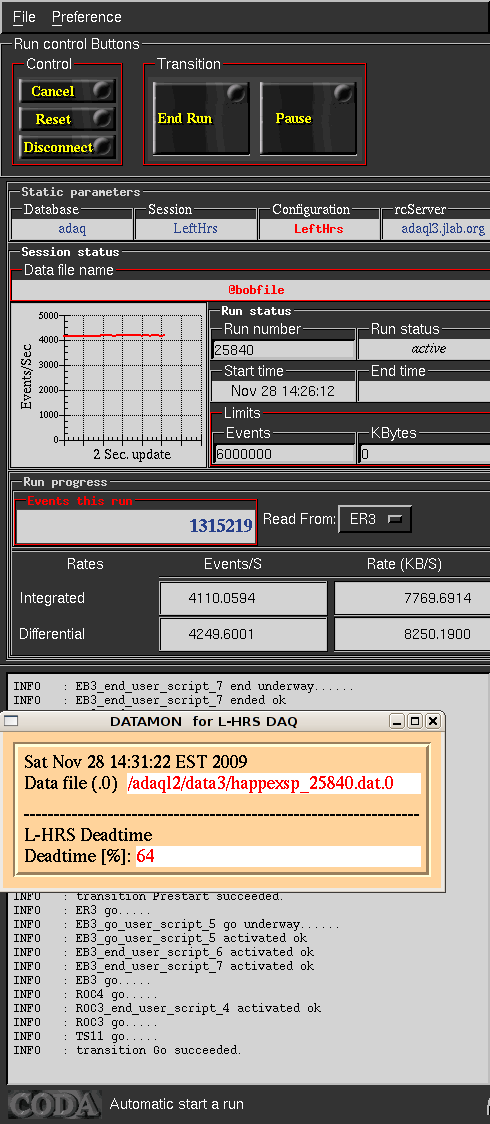The height and width of the screenshot is (1124, 490).
Task: Minimize the DATAMON window
Action: tap(396, 721)
